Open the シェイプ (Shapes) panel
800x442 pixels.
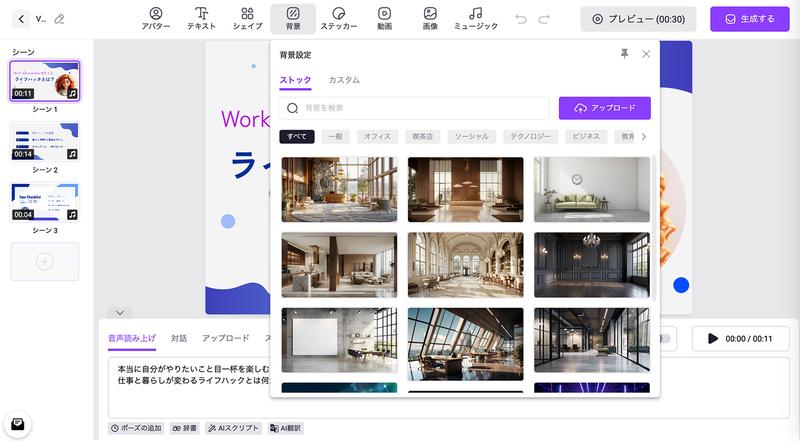click(x=247, y=18)
